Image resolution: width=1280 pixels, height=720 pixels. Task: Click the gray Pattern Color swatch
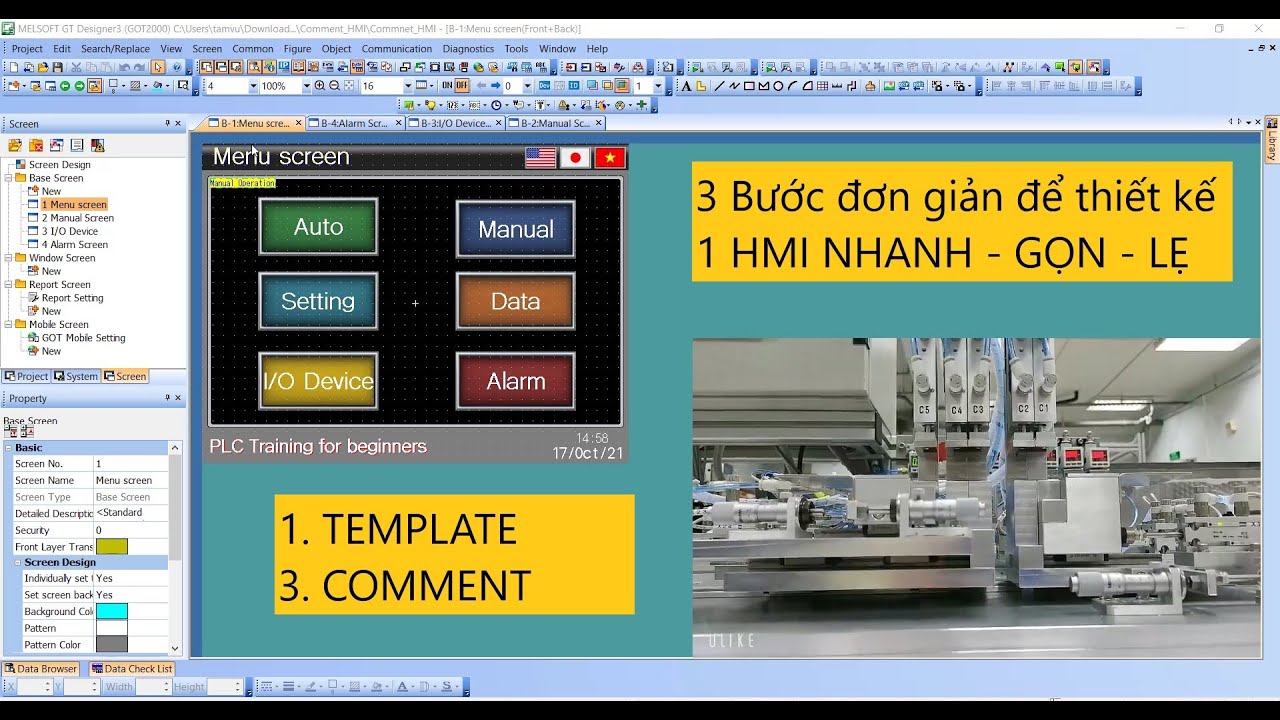[112, 644]
